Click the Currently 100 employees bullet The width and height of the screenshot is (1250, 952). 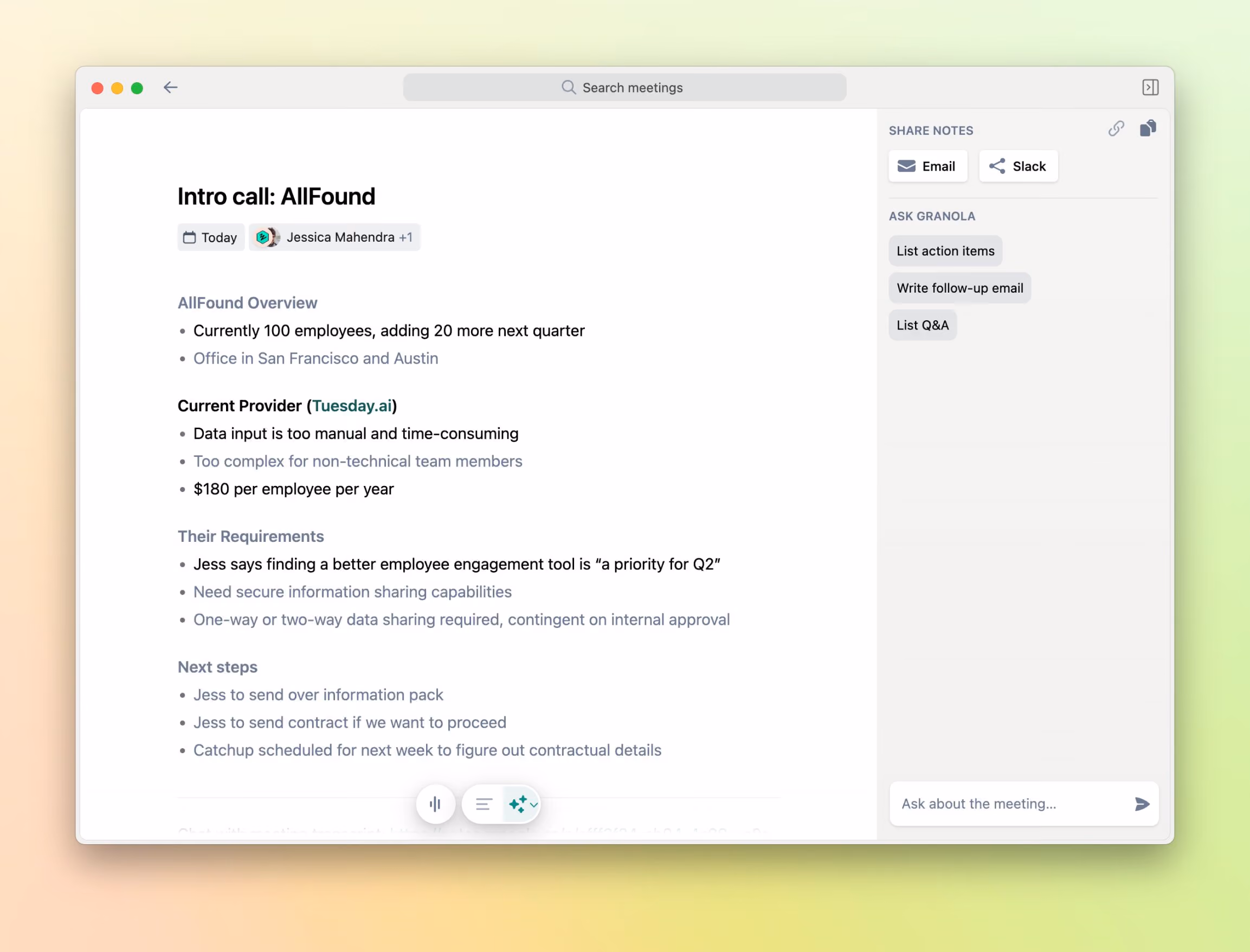click(x=388, y=331)
